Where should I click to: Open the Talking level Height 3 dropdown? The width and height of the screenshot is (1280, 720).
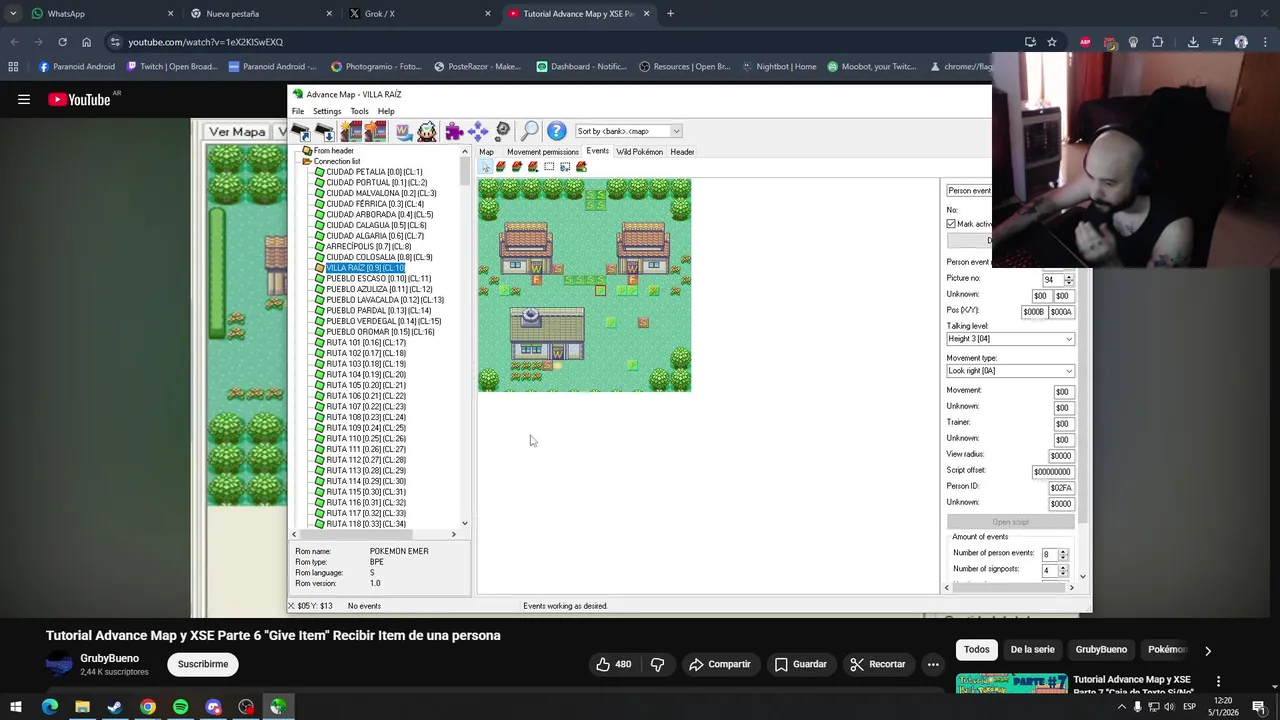point(1010,339)
